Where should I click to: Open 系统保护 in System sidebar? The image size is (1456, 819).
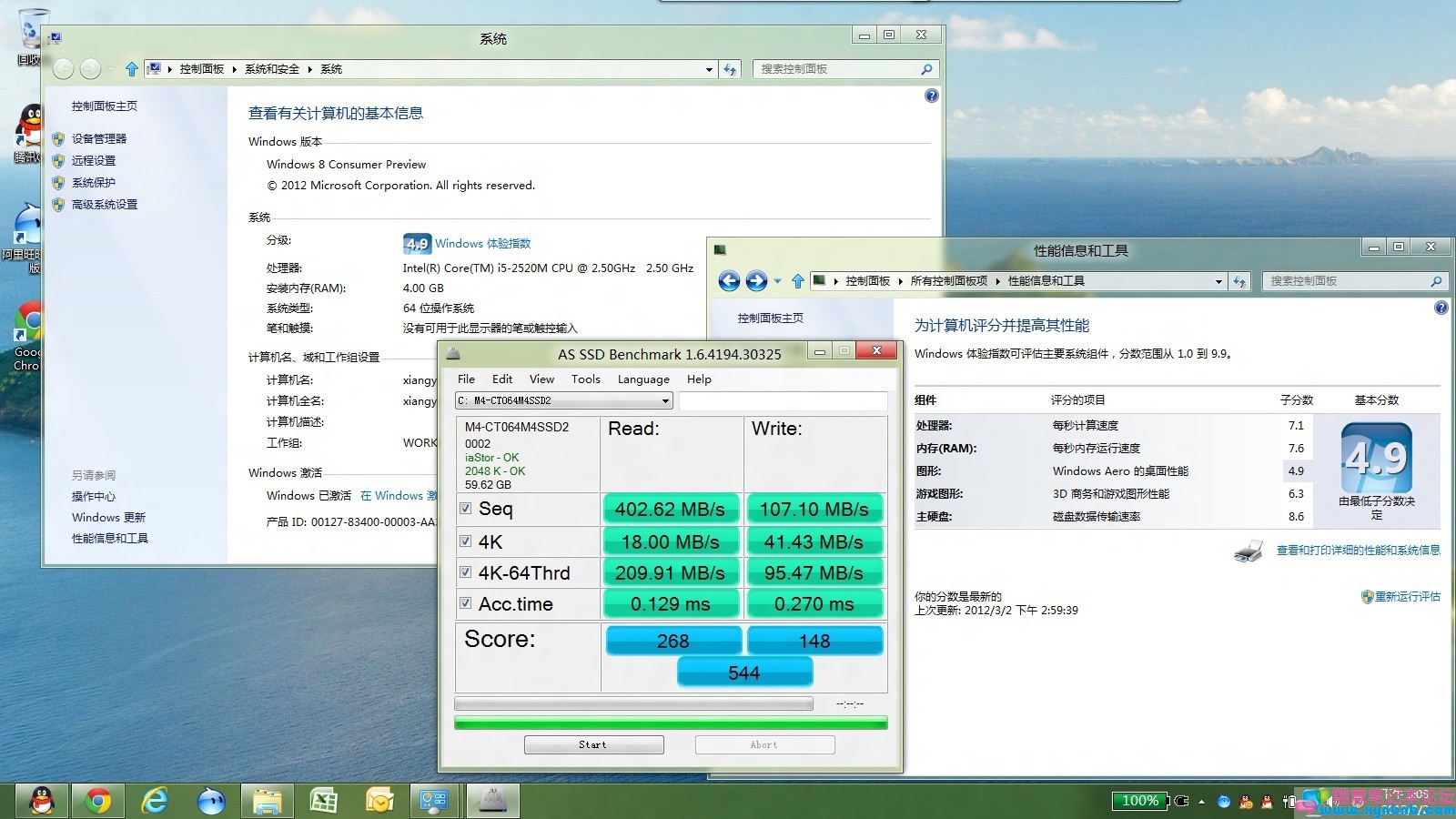pyautogui.click(x=94, y=183)
